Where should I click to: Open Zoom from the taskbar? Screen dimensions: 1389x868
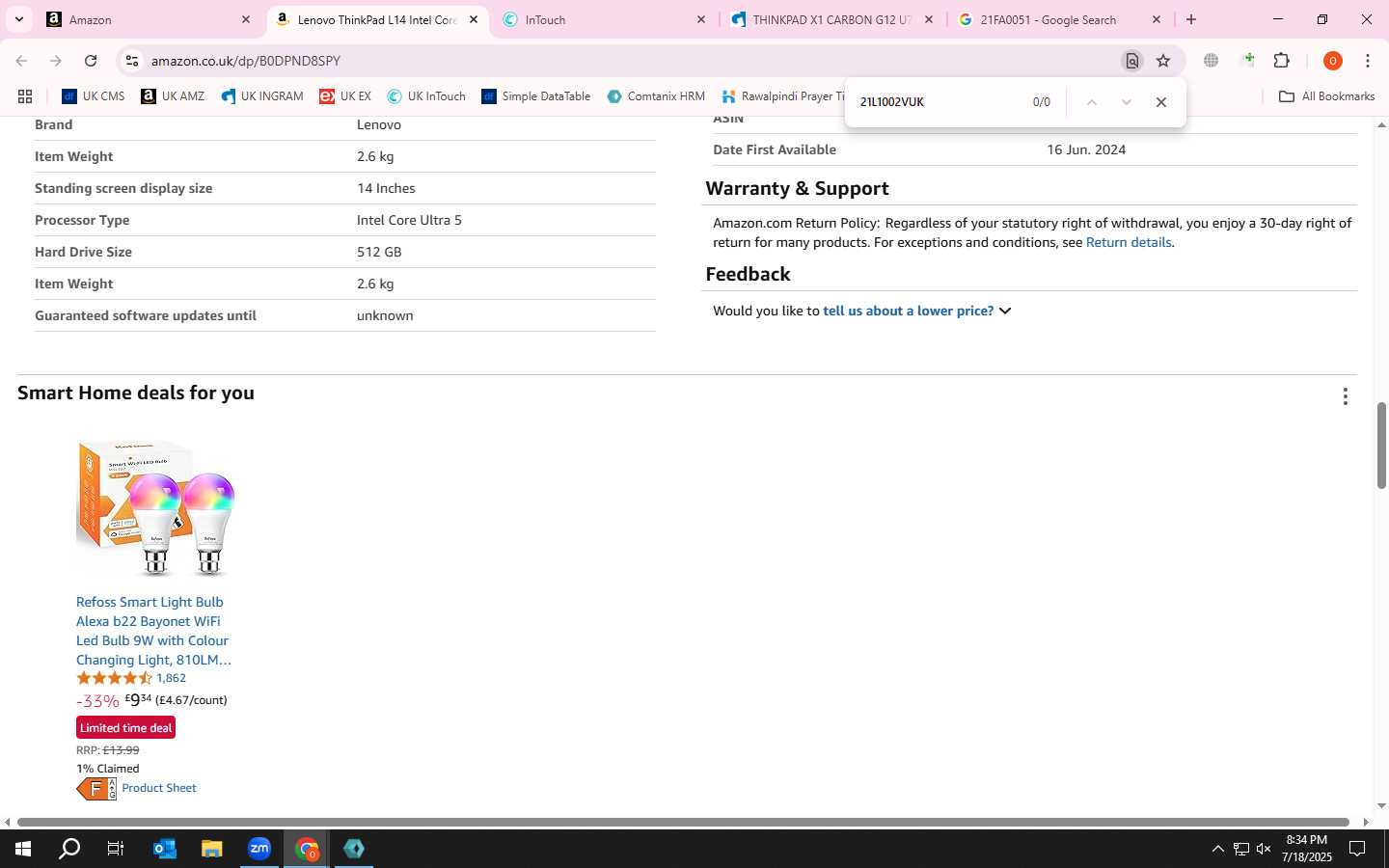coord(259,849)
